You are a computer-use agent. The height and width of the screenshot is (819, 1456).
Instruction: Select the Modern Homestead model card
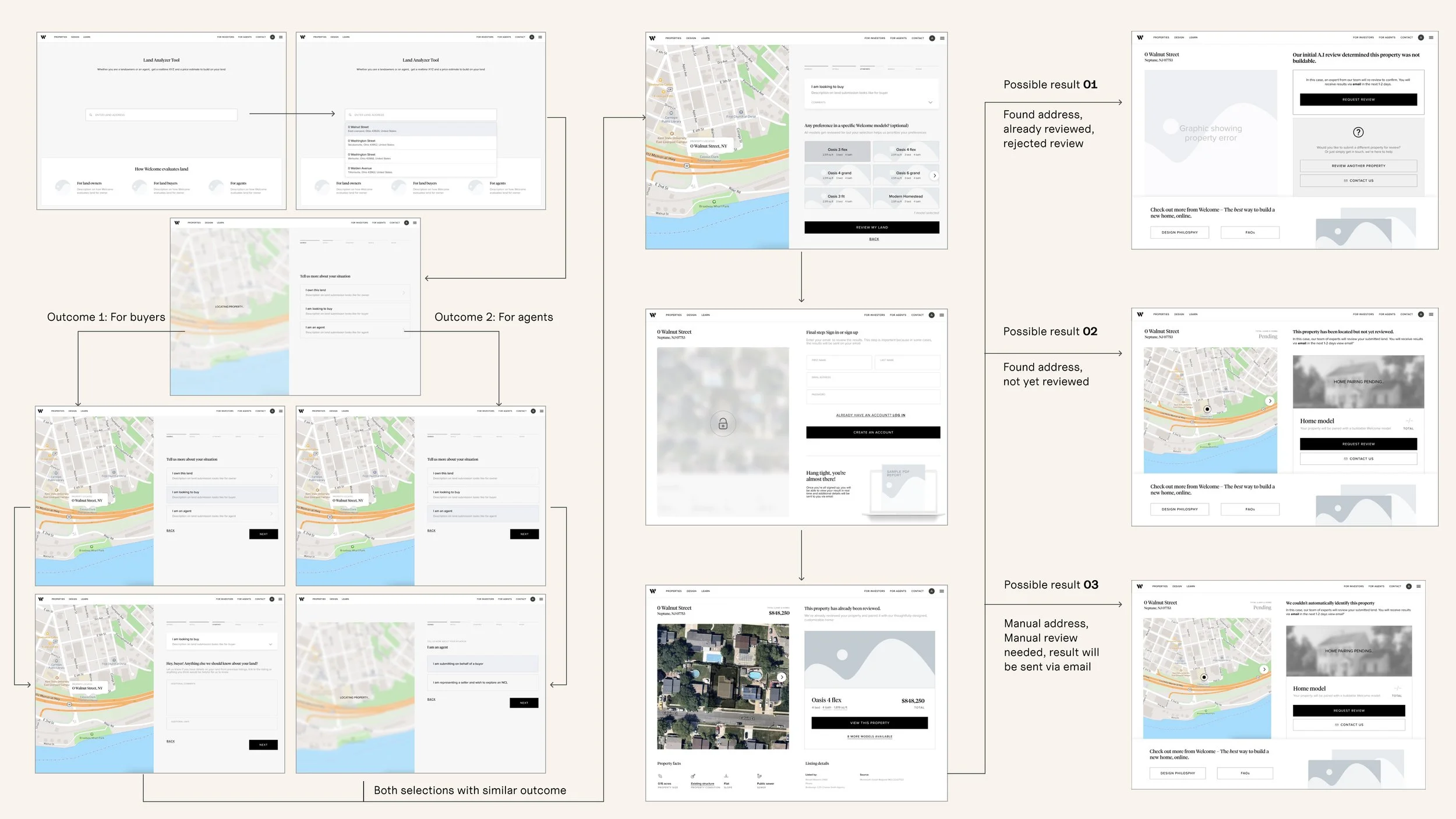point(906,198)
